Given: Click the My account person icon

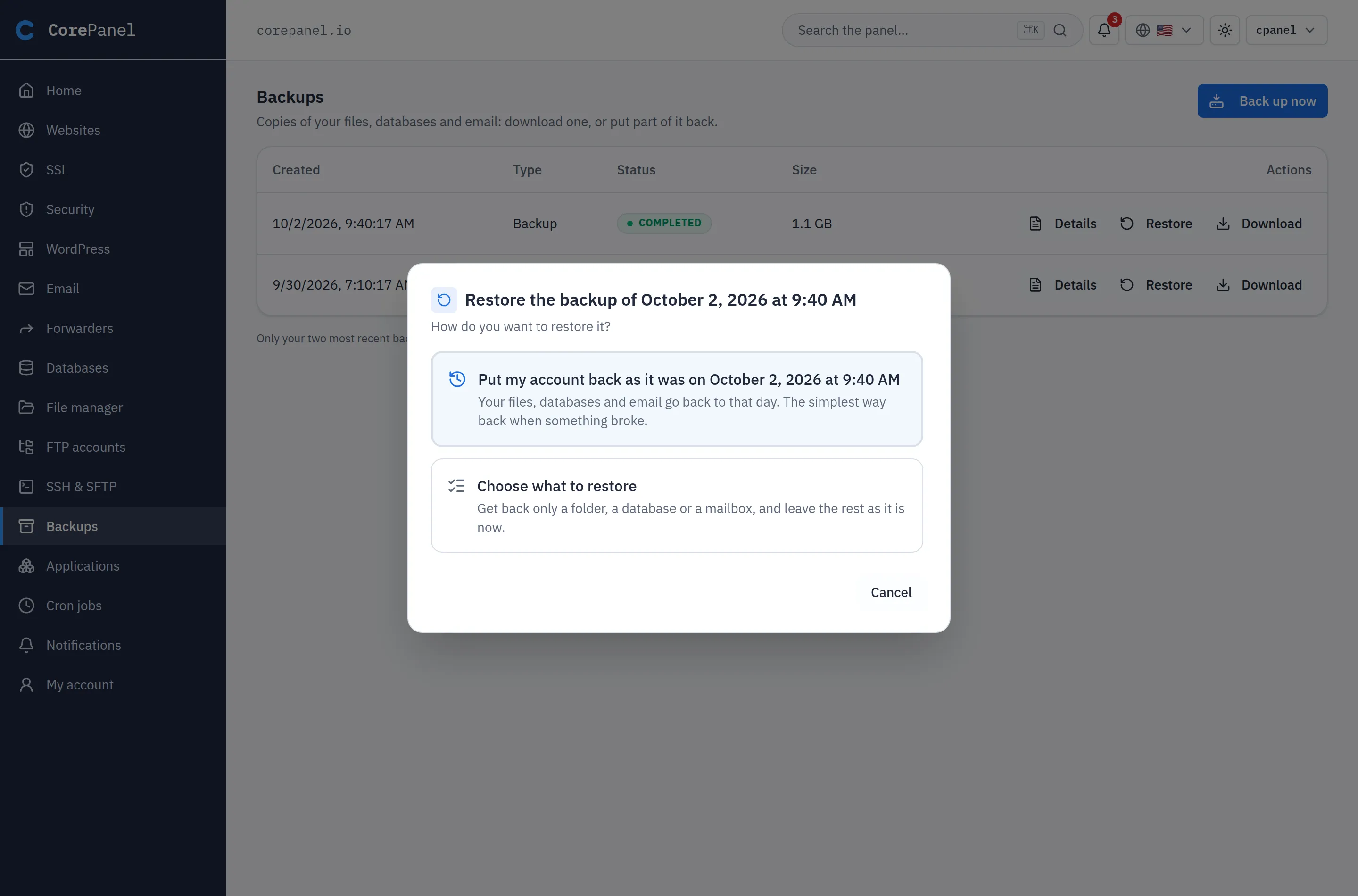Looking at the screenshot, I should pos(26,685).
